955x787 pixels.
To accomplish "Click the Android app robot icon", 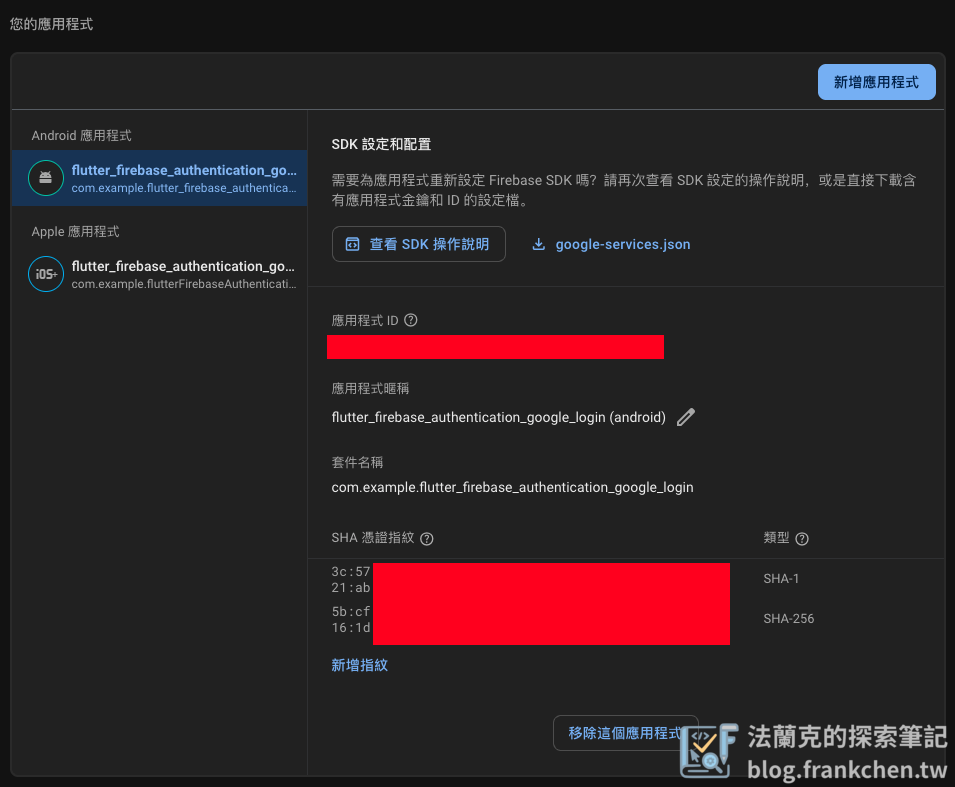I will coord(46,178).
